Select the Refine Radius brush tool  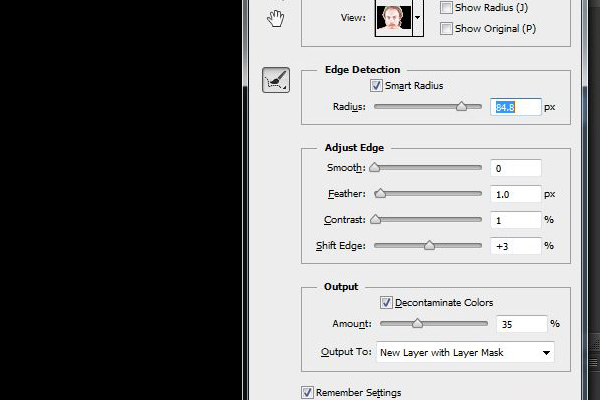tap(276, 80)
